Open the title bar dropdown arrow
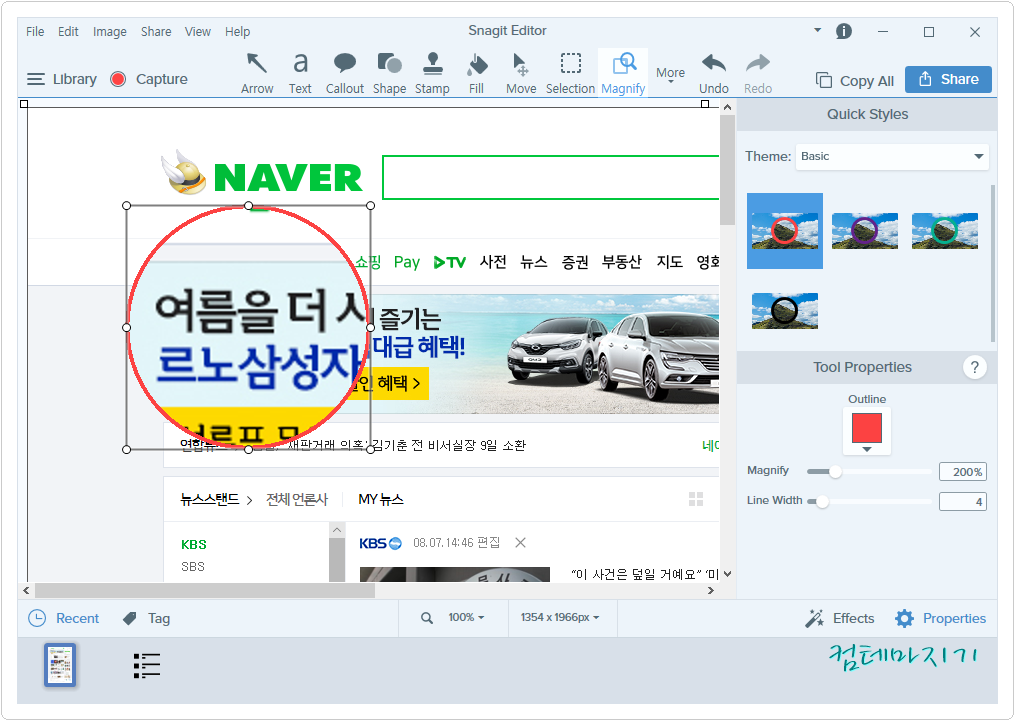The image size is (1015, 721). coord(817,30)
